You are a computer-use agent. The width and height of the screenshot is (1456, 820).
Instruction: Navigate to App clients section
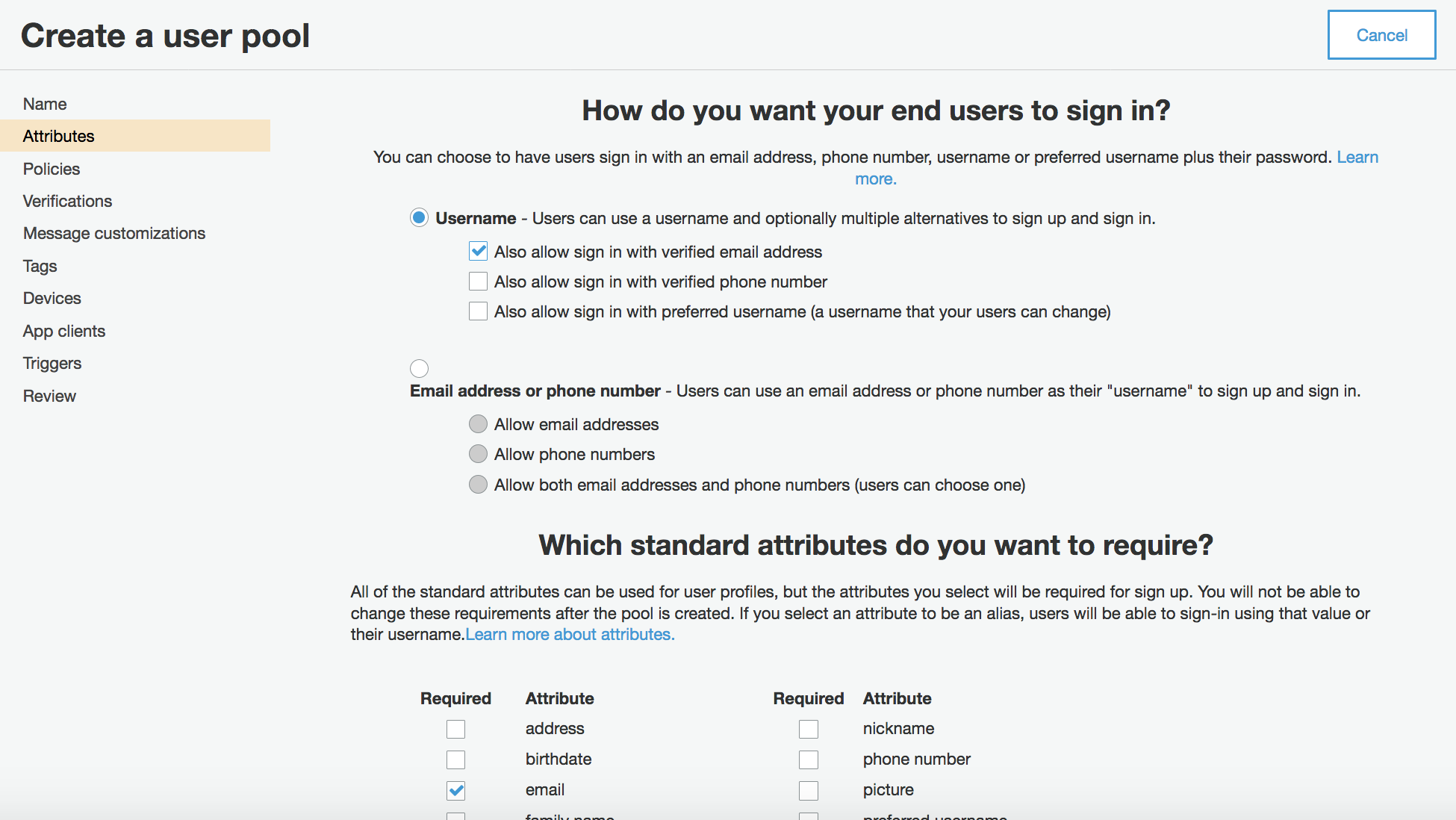[x=63, y=331]
